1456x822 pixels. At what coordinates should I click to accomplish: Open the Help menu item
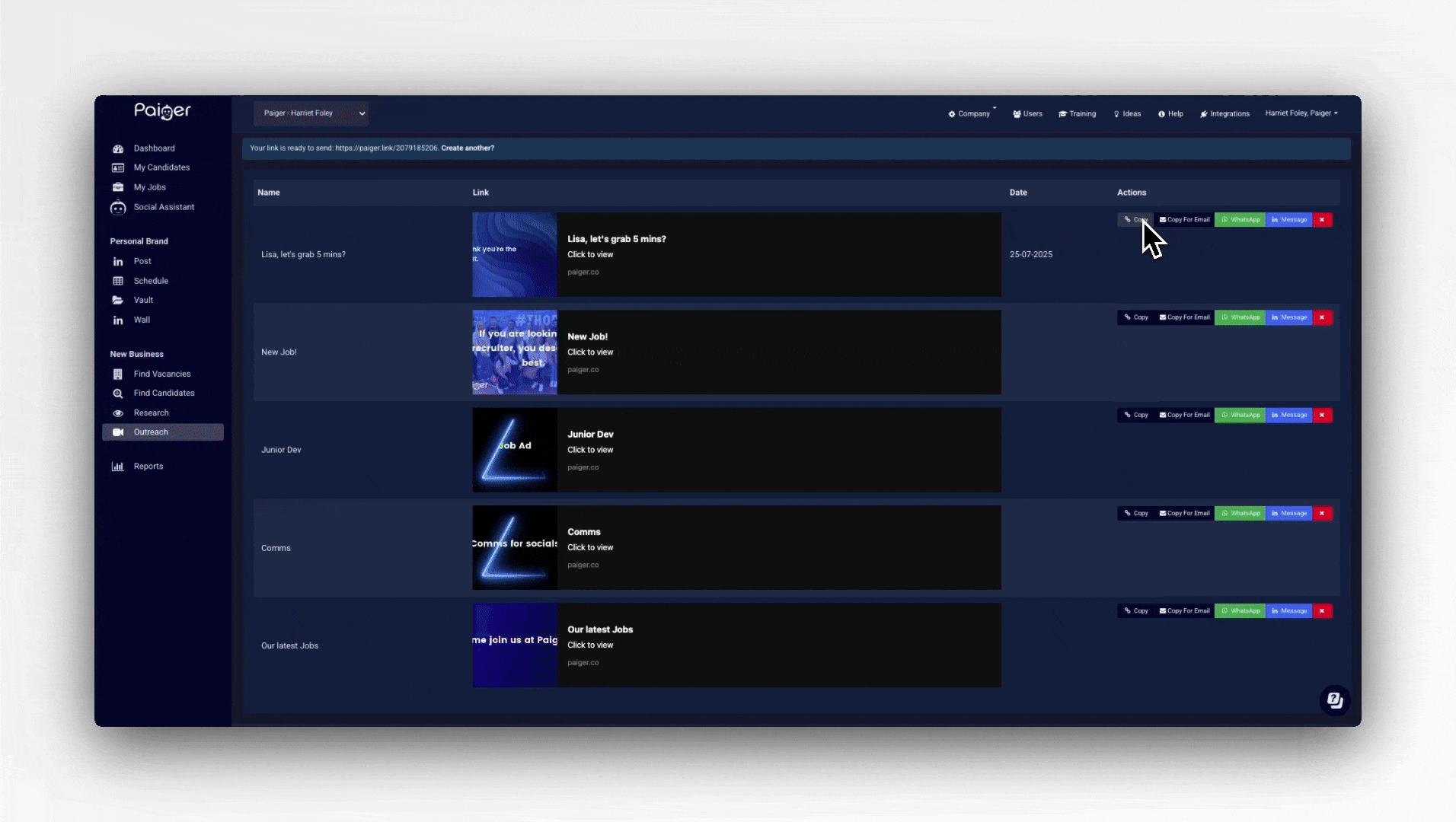pos(1170,113)
